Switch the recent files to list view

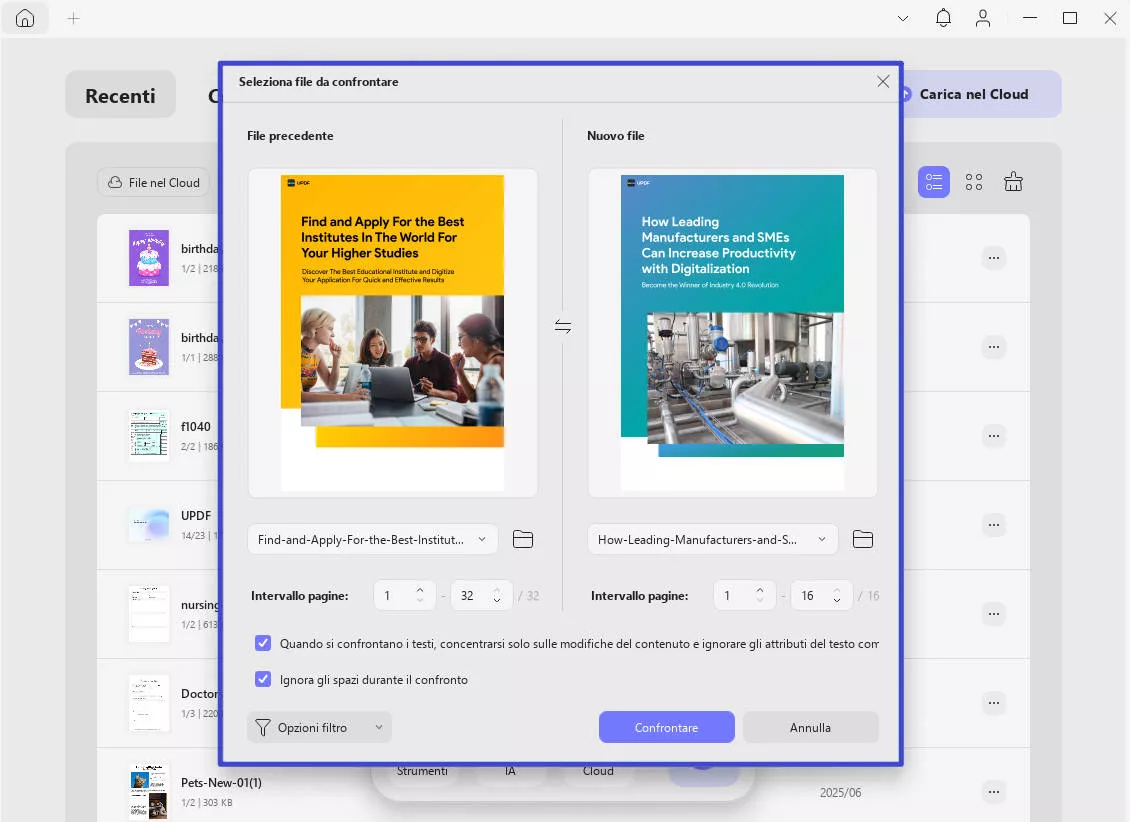coord(933,182)
